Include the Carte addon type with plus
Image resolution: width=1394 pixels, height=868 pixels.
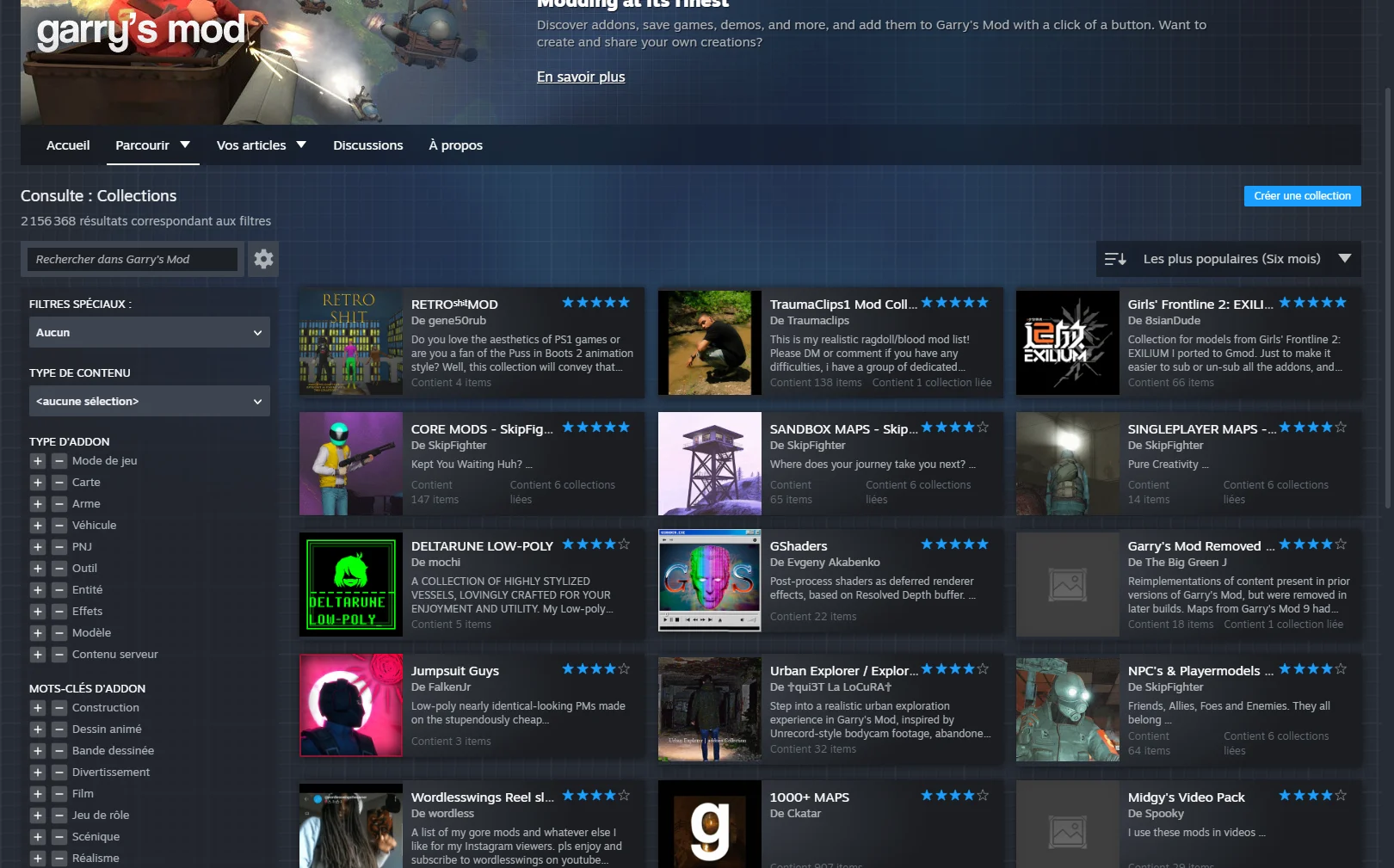tap(37, 483)
